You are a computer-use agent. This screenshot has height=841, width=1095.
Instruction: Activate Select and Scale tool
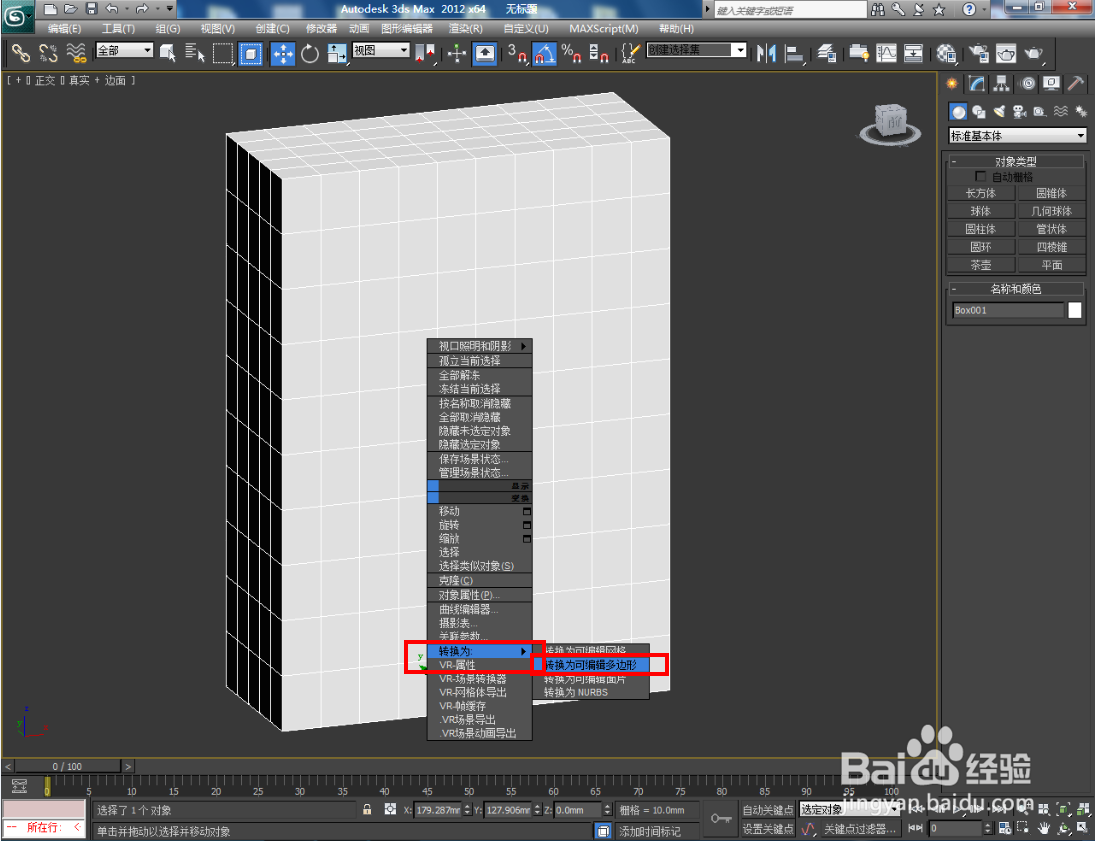click(x=337, y=53)
